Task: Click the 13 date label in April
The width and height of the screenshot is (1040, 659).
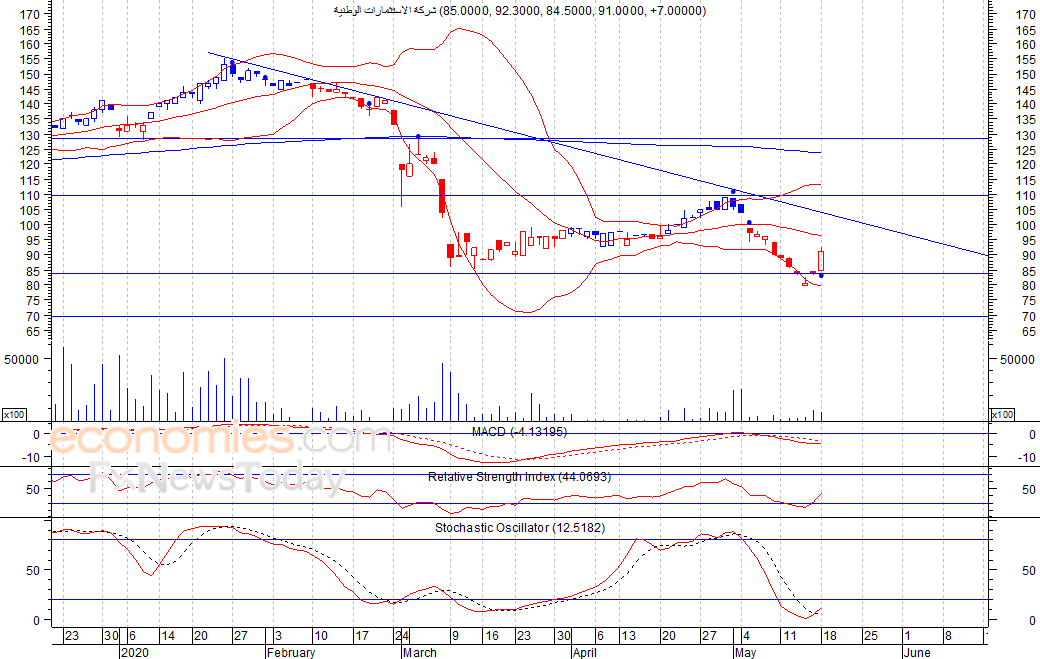Action: click(x=628, y=636)
